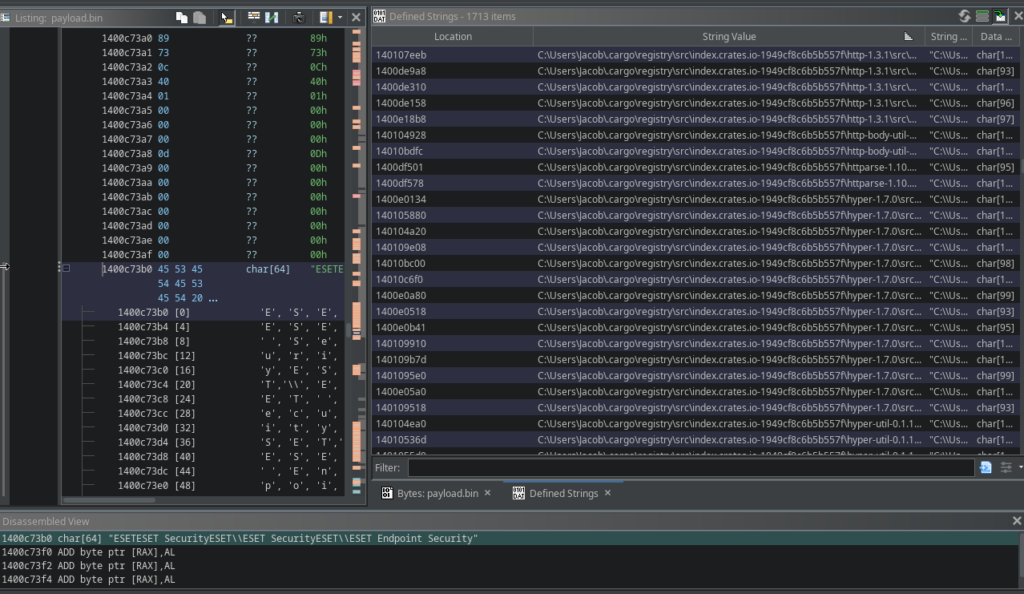Refresh the Defined Strings table

tap(965, 16)
